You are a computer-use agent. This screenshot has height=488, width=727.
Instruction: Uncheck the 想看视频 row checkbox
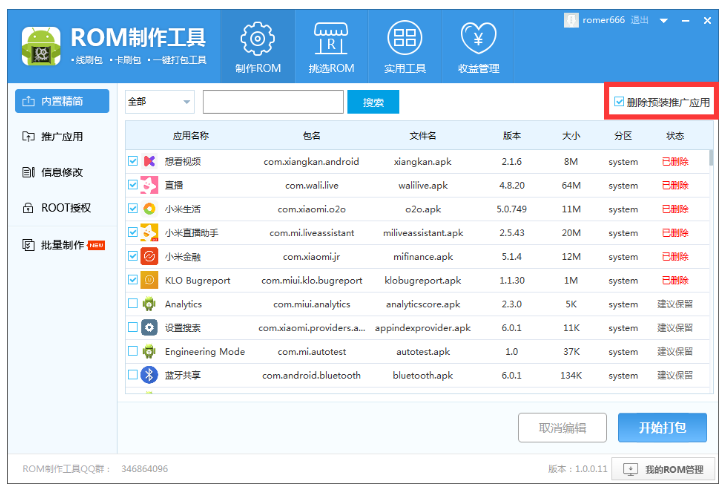coord(133,161)
